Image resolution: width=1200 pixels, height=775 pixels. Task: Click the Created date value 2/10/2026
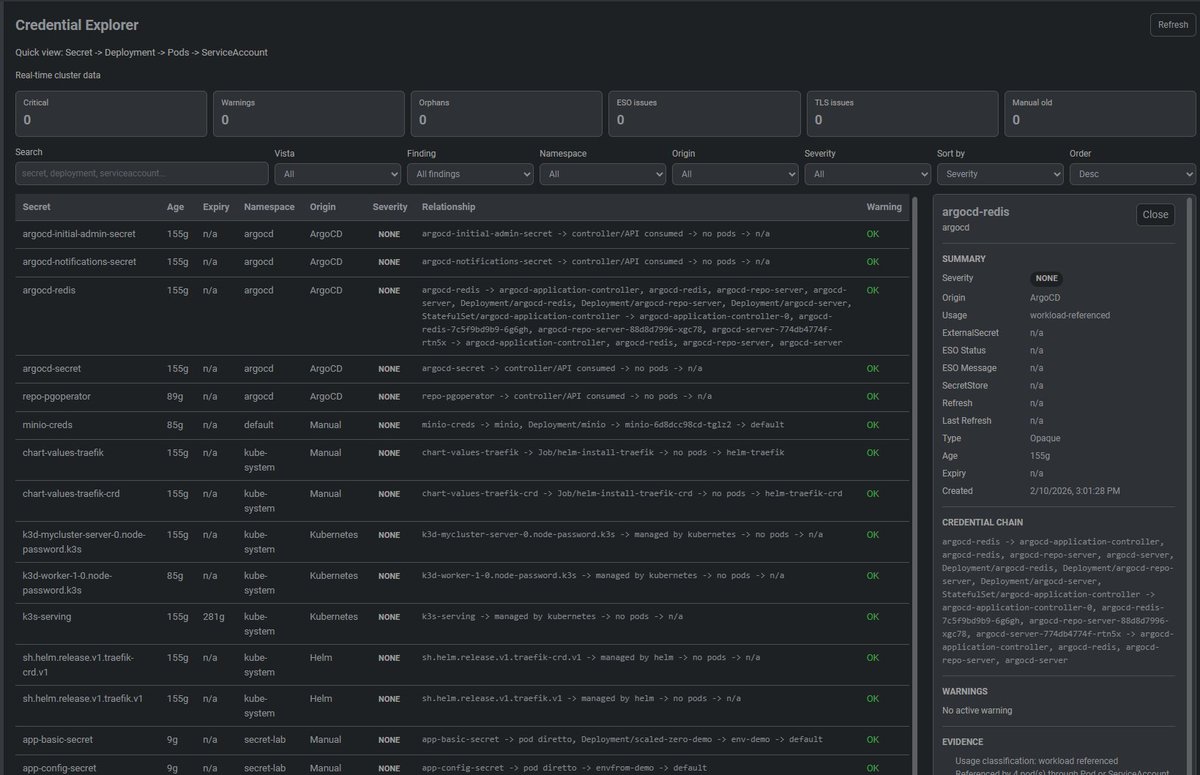1074,491
